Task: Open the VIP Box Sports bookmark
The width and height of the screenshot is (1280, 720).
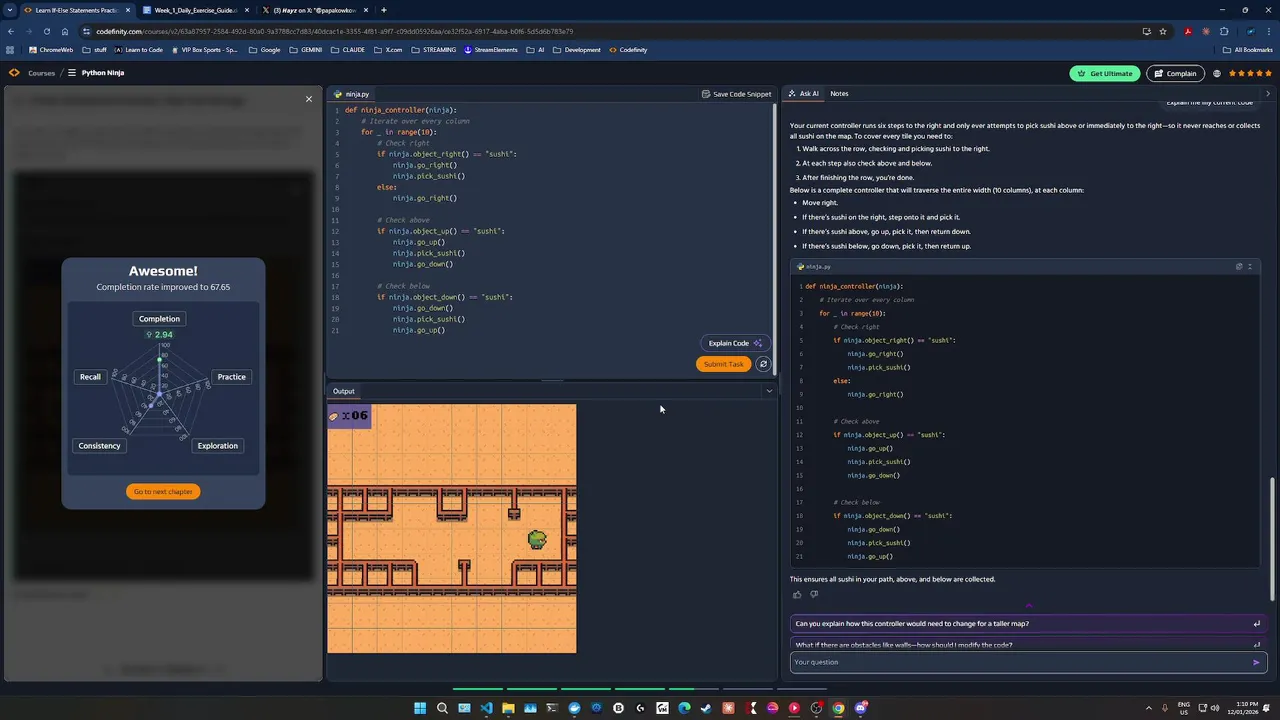Action: point(204,50)
